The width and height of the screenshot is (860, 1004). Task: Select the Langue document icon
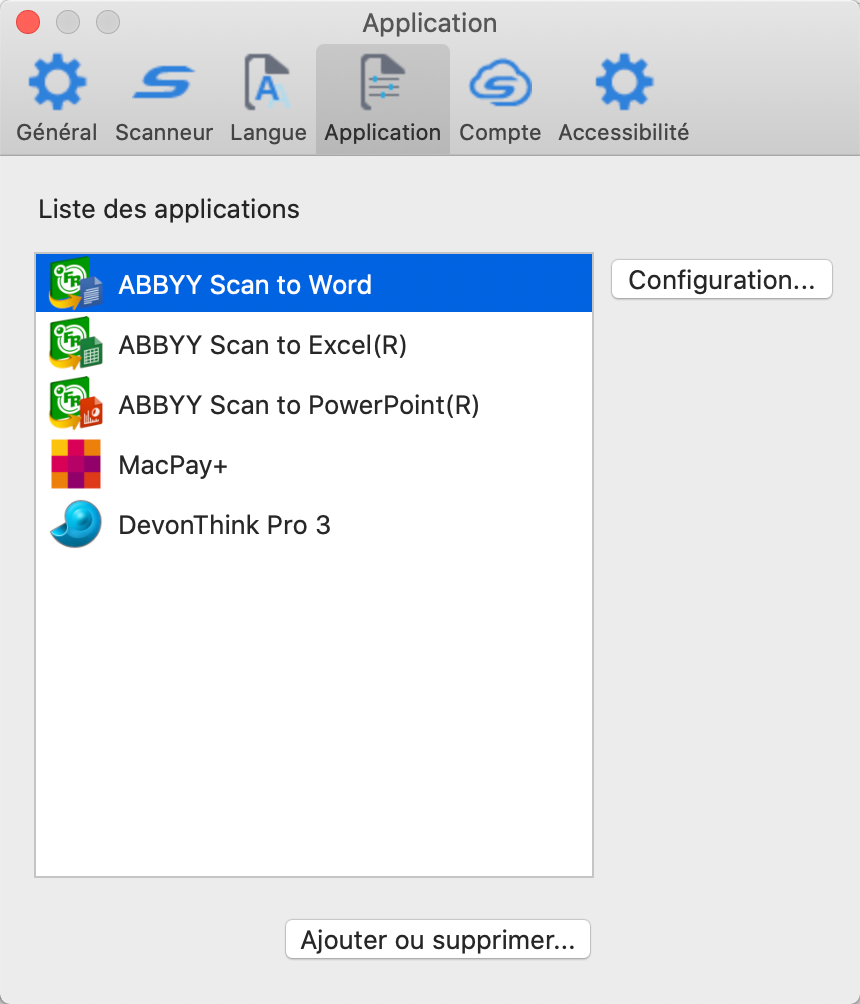pos(267,83)
